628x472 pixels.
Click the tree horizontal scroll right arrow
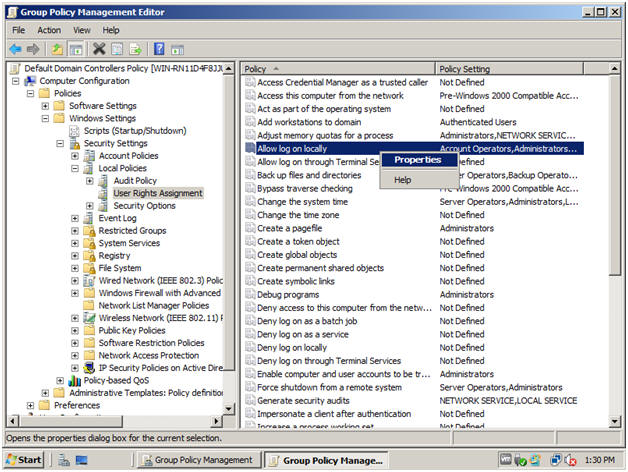click(x=216, y=421)
